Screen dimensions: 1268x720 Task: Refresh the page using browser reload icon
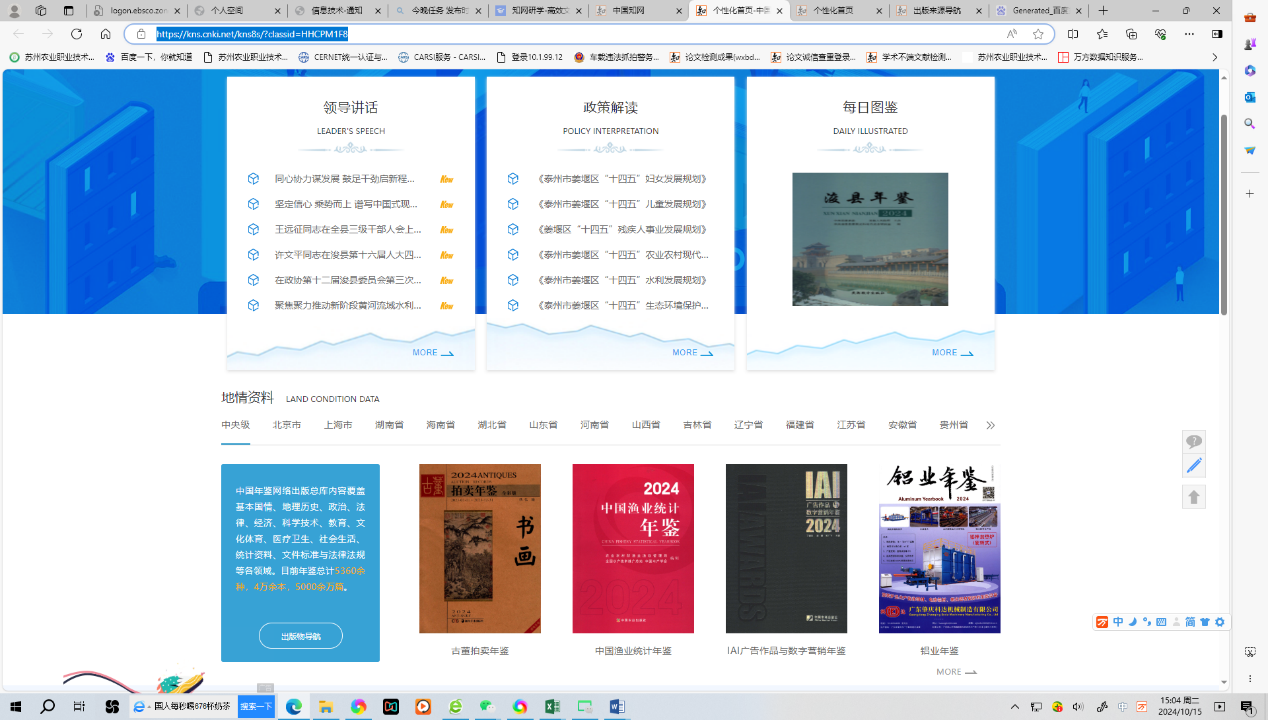point(76,34)
